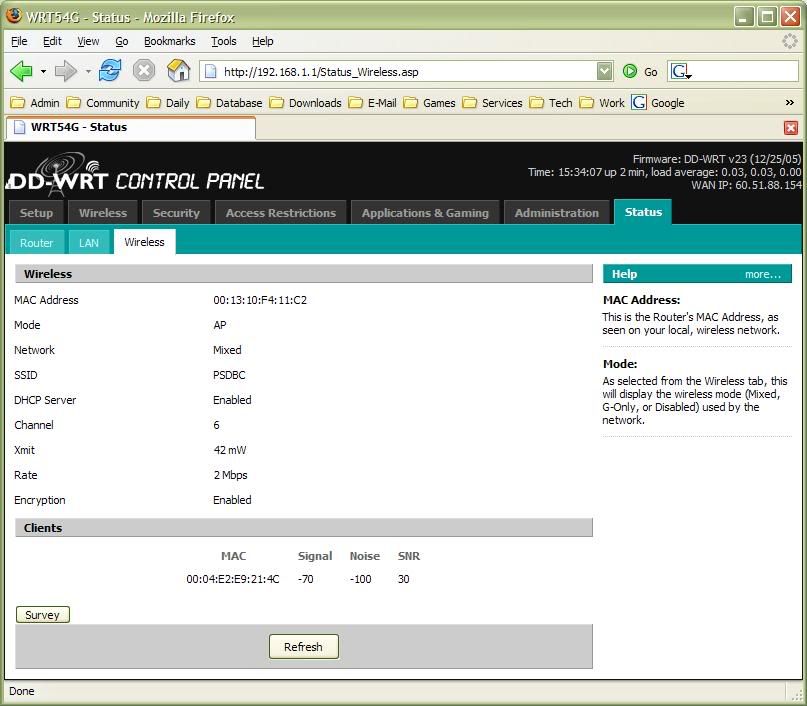The width and height of the screenshot is (807, 706).
Task: Click the Forward arrow navigation icon
Action: (x=65, y=71)
